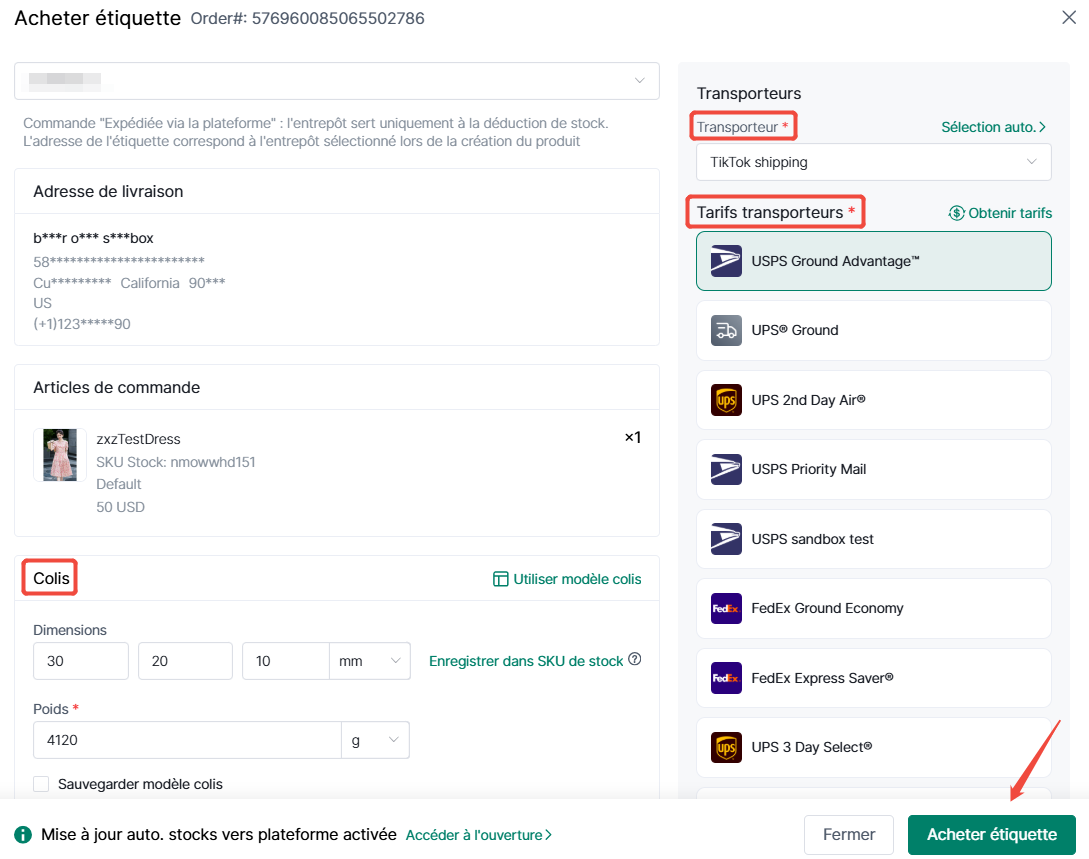
Task: Click the UPS 3 Day Select logo
Action: (x=726, y=747)
